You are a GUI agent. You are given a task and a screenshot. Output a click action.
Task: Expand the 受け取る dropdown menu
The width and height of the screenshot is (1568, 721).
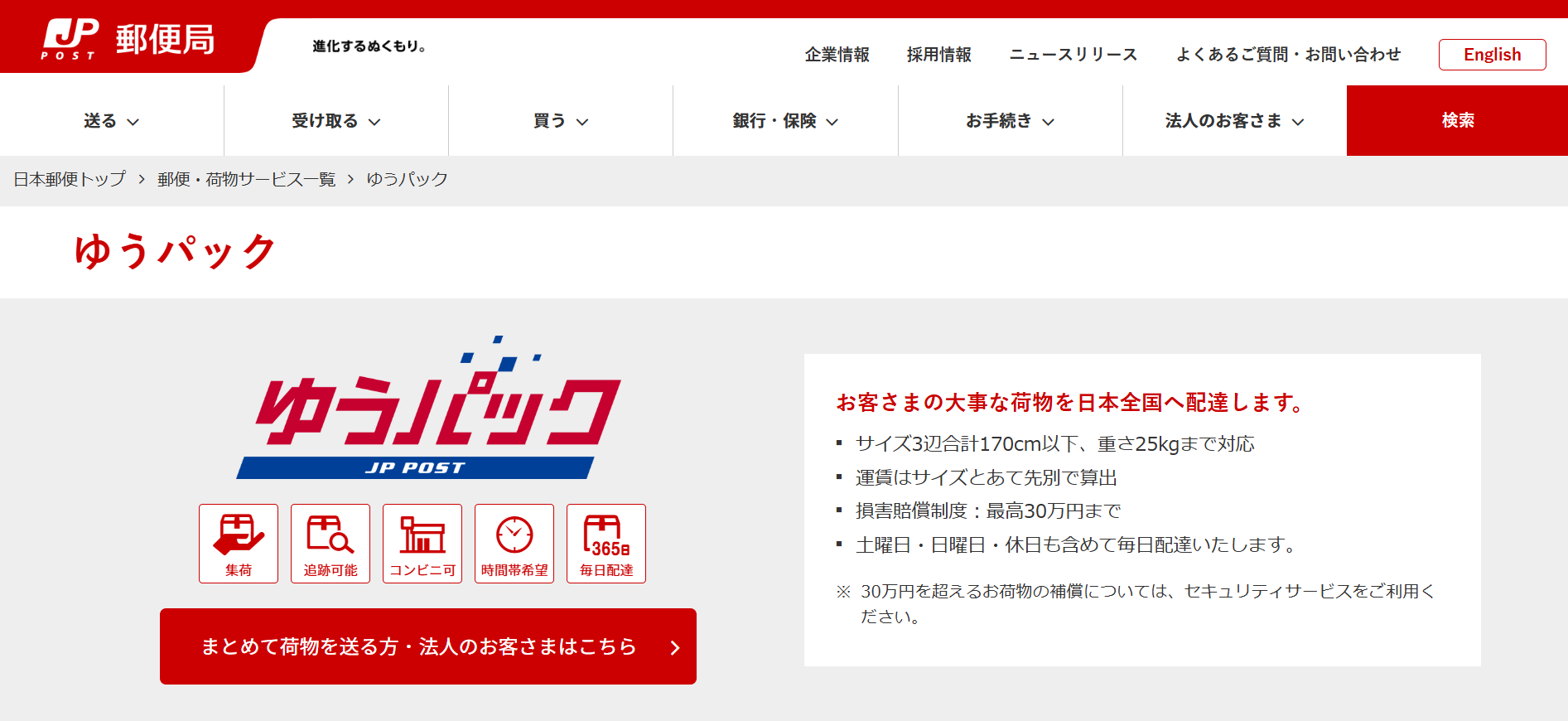click(x=335, y=121)
